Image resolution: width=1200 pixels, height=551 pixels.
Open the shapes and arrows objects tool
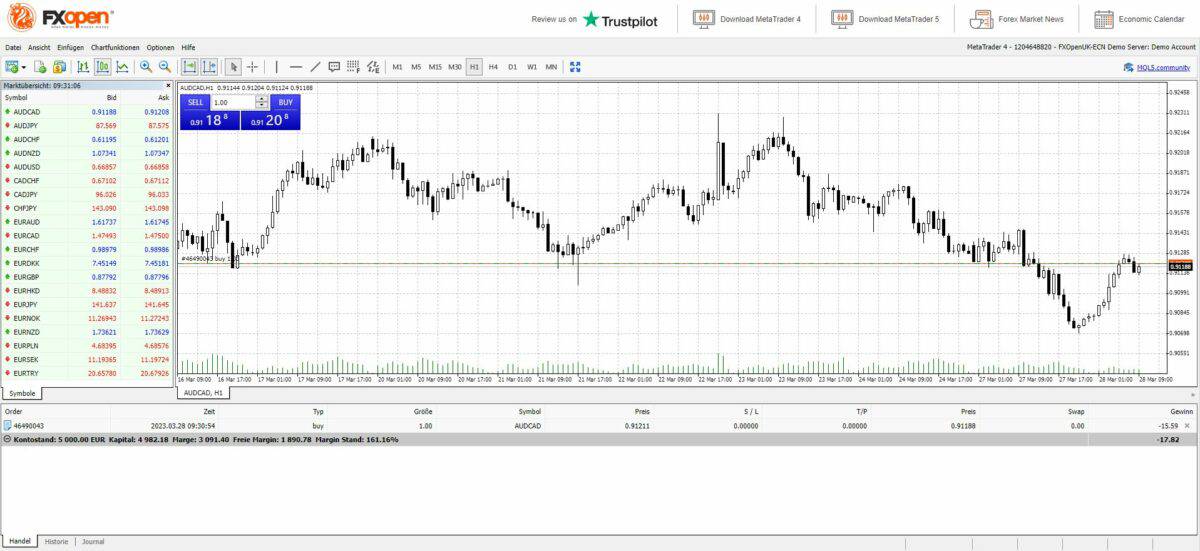[x=373, y=67]
